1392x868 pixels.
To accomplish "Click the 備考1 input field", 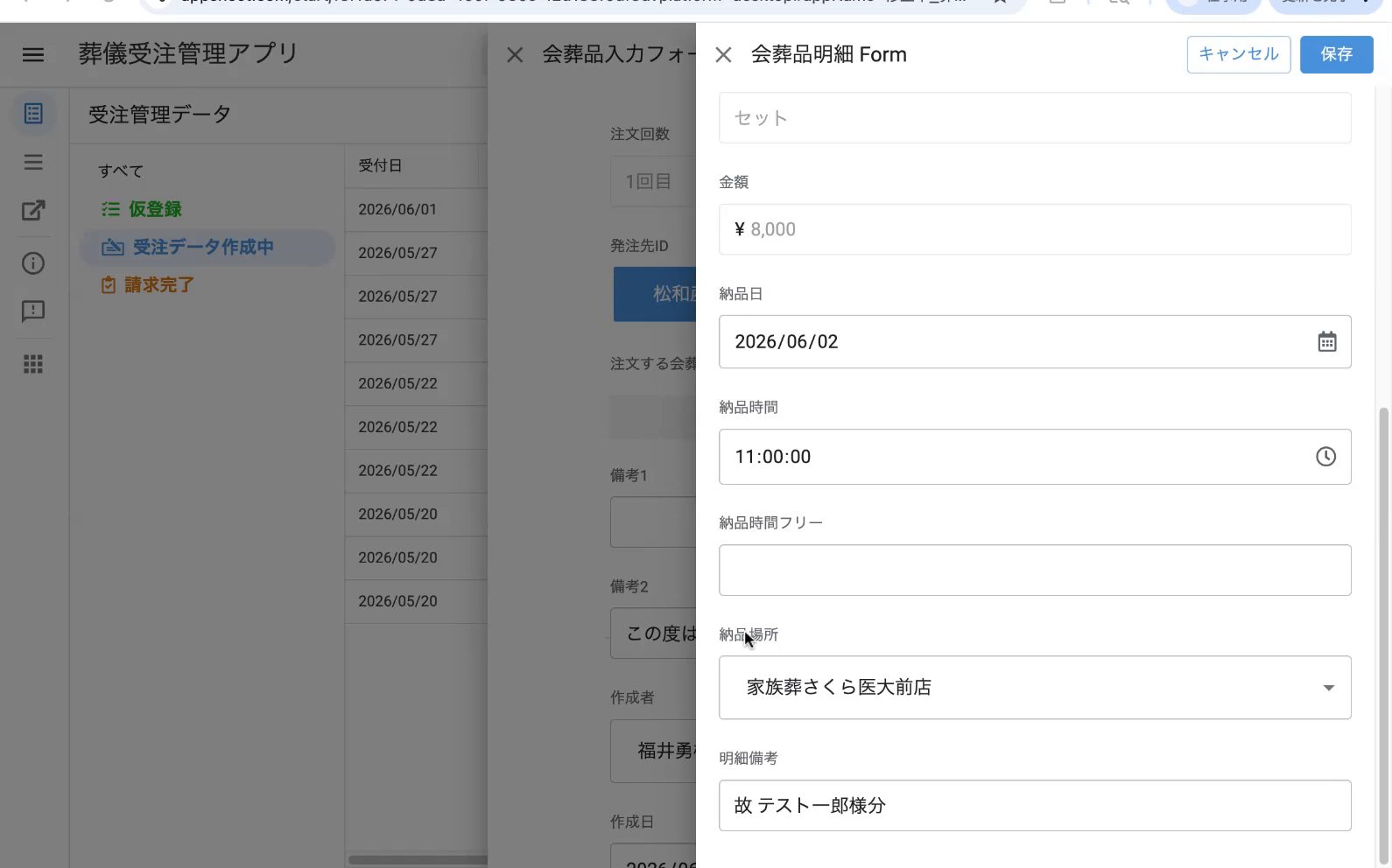I will point(653,522).
